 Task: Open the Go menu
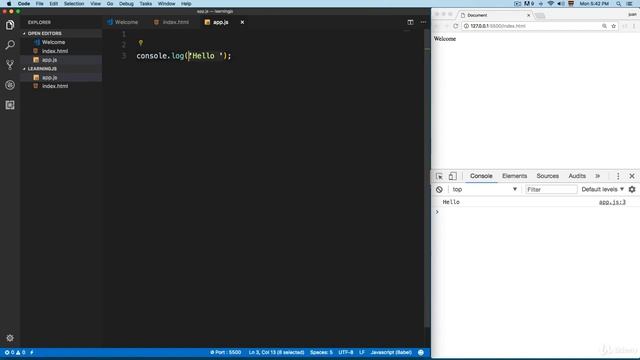click(110, 4)
